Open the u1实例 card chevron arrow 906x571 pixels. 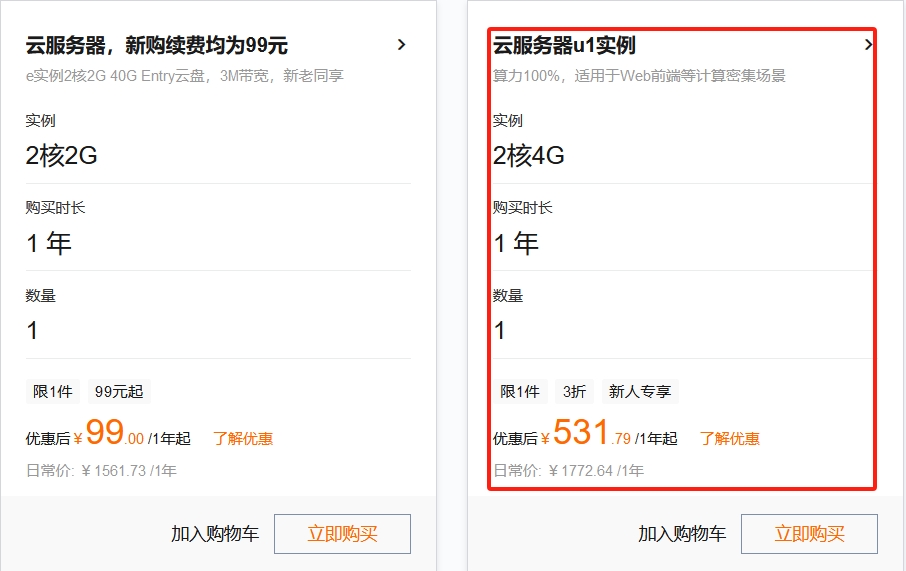[x=868, y=45]
